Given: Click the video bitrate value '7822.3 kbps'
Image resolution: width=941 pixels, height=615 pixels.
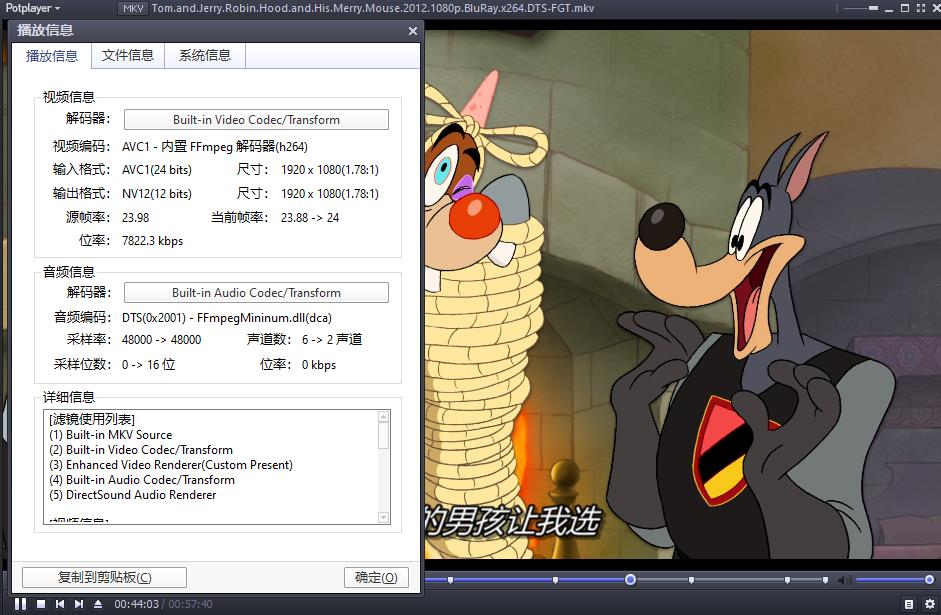Looking at the screenshot, I should point(152,241).
